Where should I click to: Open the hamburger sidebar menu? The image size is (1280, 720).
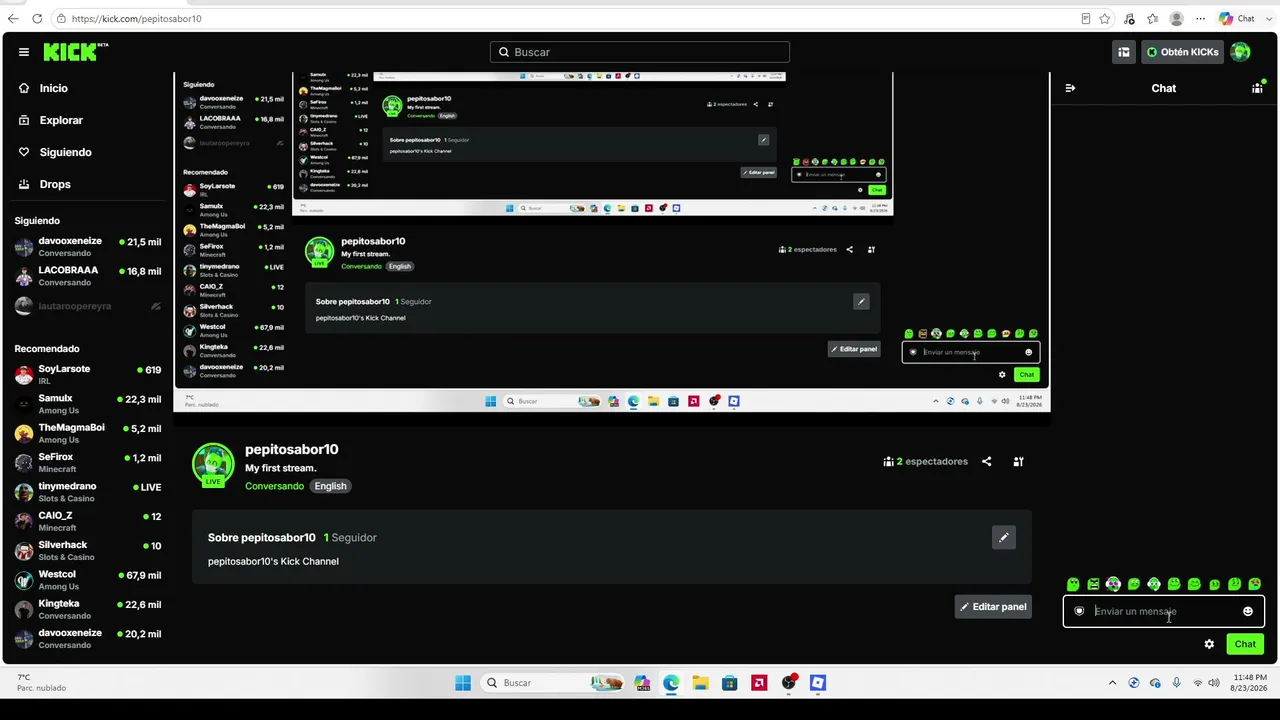coord(23,52)
